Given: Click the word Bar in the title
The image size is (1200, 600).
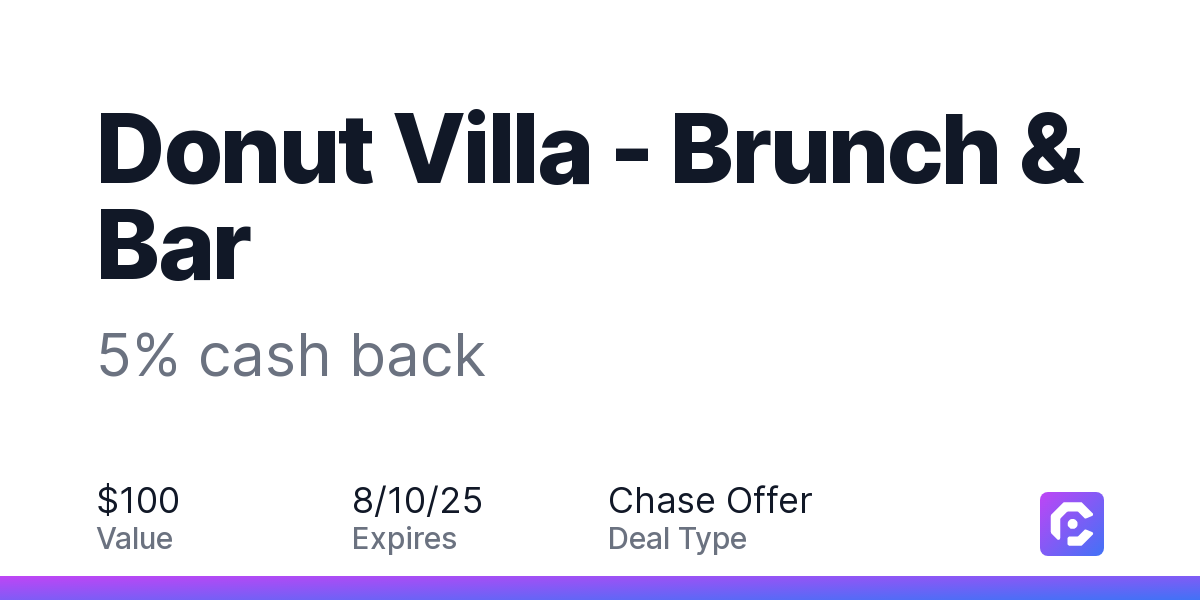Looking at the screenshot, I should [173, 246].
